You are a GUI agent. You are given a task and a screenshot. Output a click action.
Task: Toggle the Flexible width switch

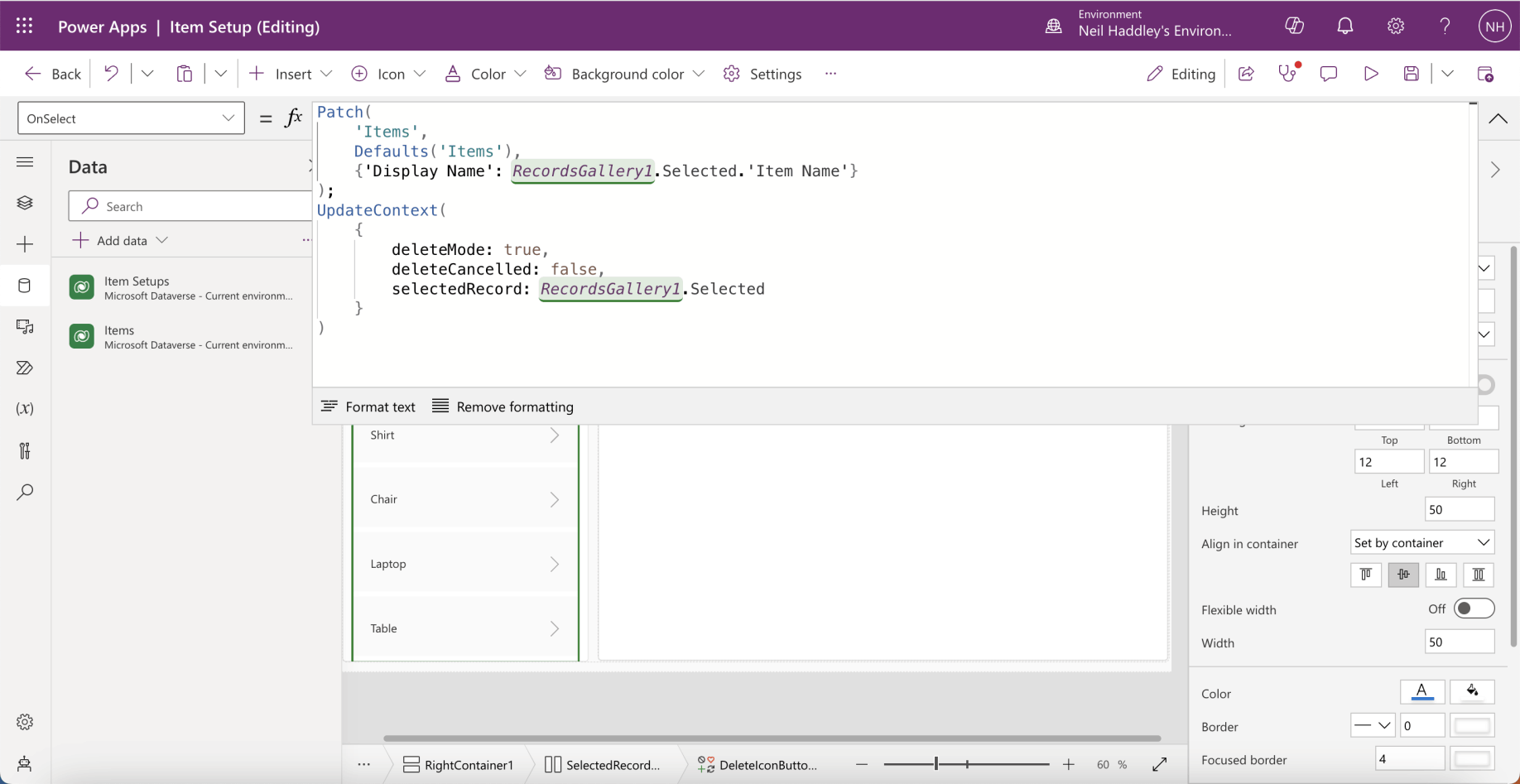pos(1474,609)
